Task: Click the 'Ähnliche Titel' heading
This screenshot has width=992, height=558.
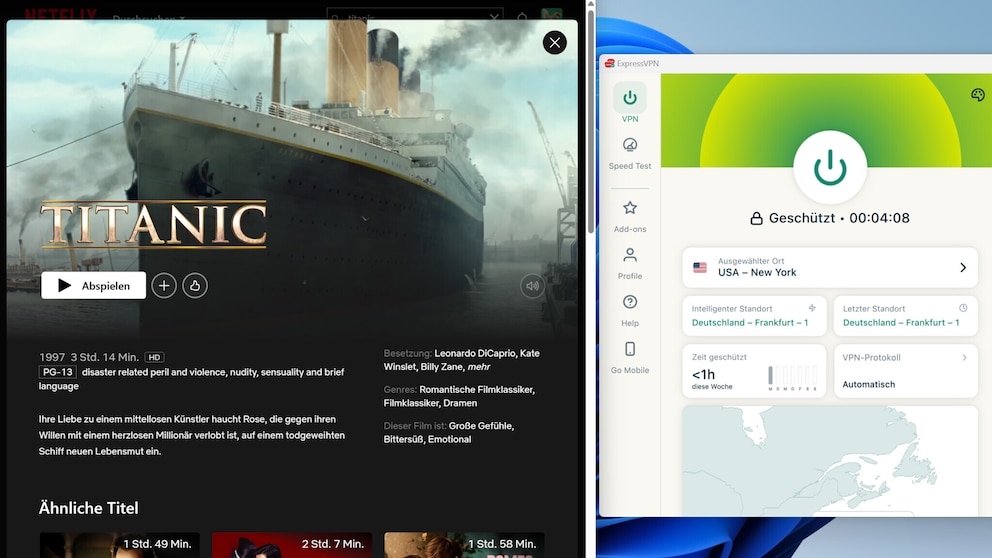Action: (x=89, y=508)
